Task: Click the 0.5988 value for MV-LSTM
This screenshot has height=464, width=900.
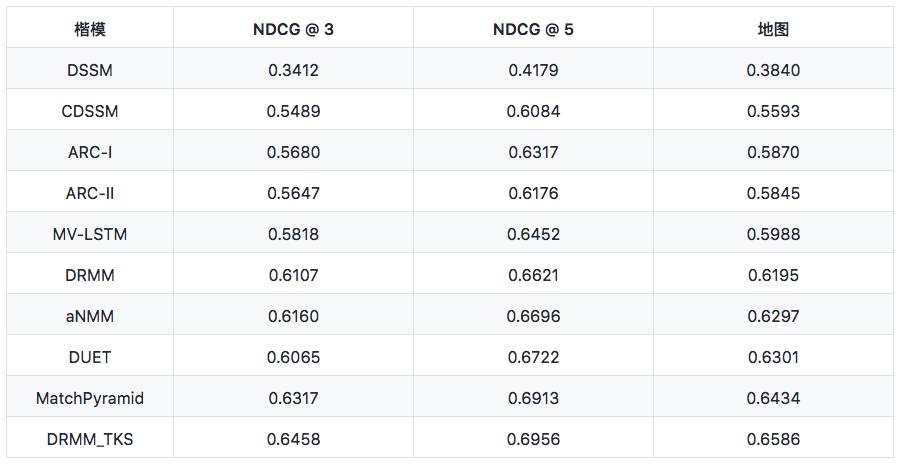Action: pyautogui.click(x=773, y=234)
